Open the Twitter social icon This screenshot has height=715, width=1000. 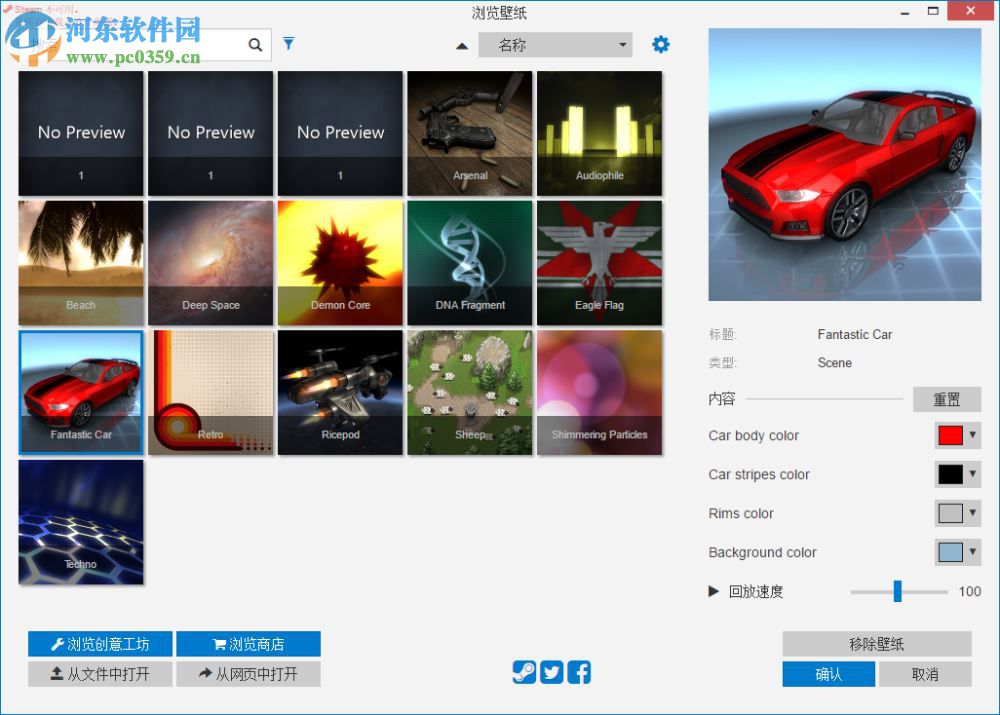click(552, 672)
